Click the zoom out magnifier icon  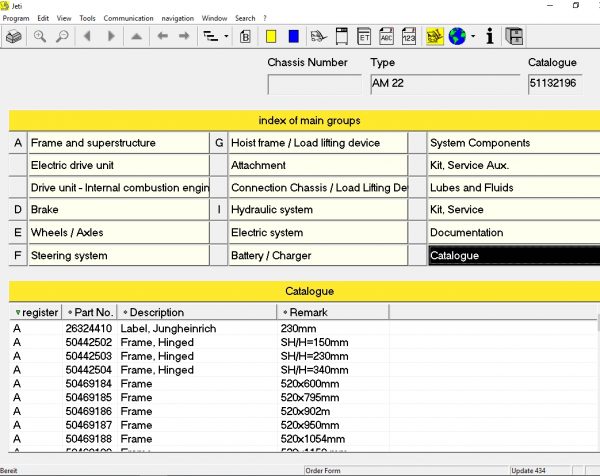coord(62,37)
